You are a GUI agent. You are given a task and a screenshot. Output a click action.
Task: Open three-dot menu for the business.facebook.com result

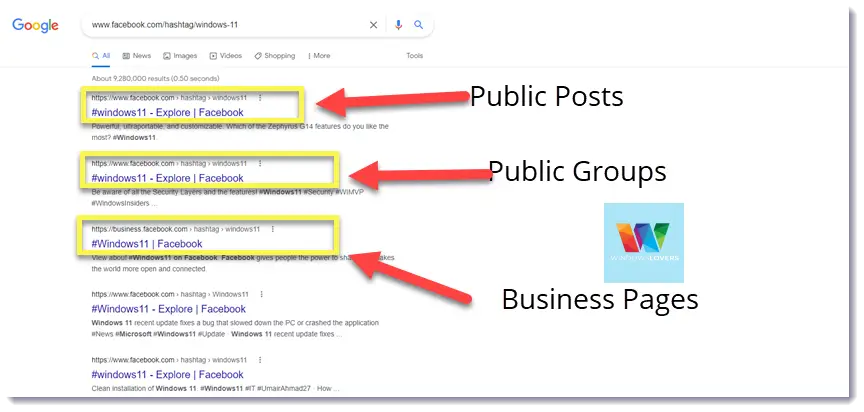273,229
